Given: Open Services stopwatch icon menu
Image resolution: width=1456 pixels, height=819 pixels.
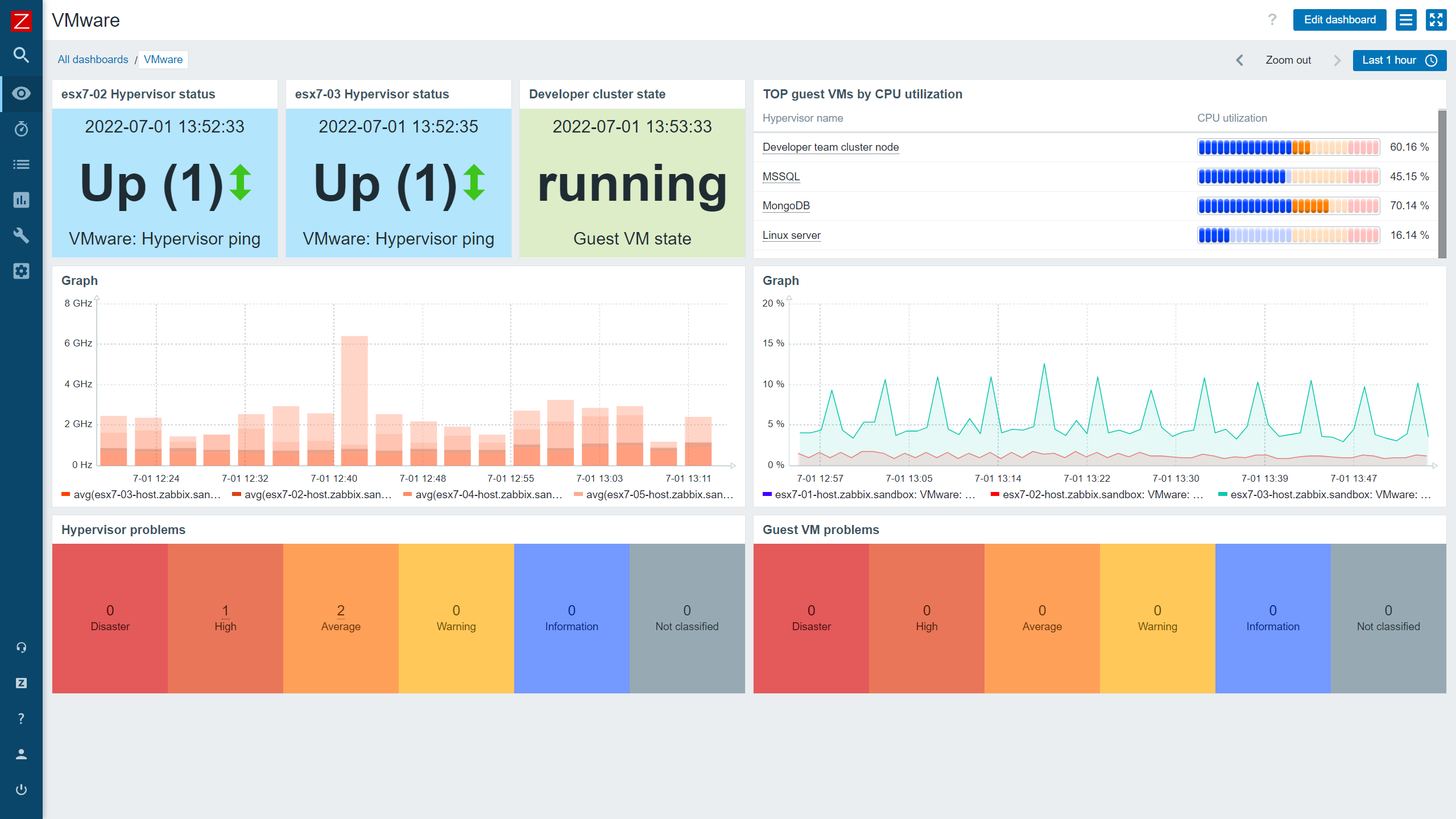Looking at the screenshot, I should click(21, 129).
